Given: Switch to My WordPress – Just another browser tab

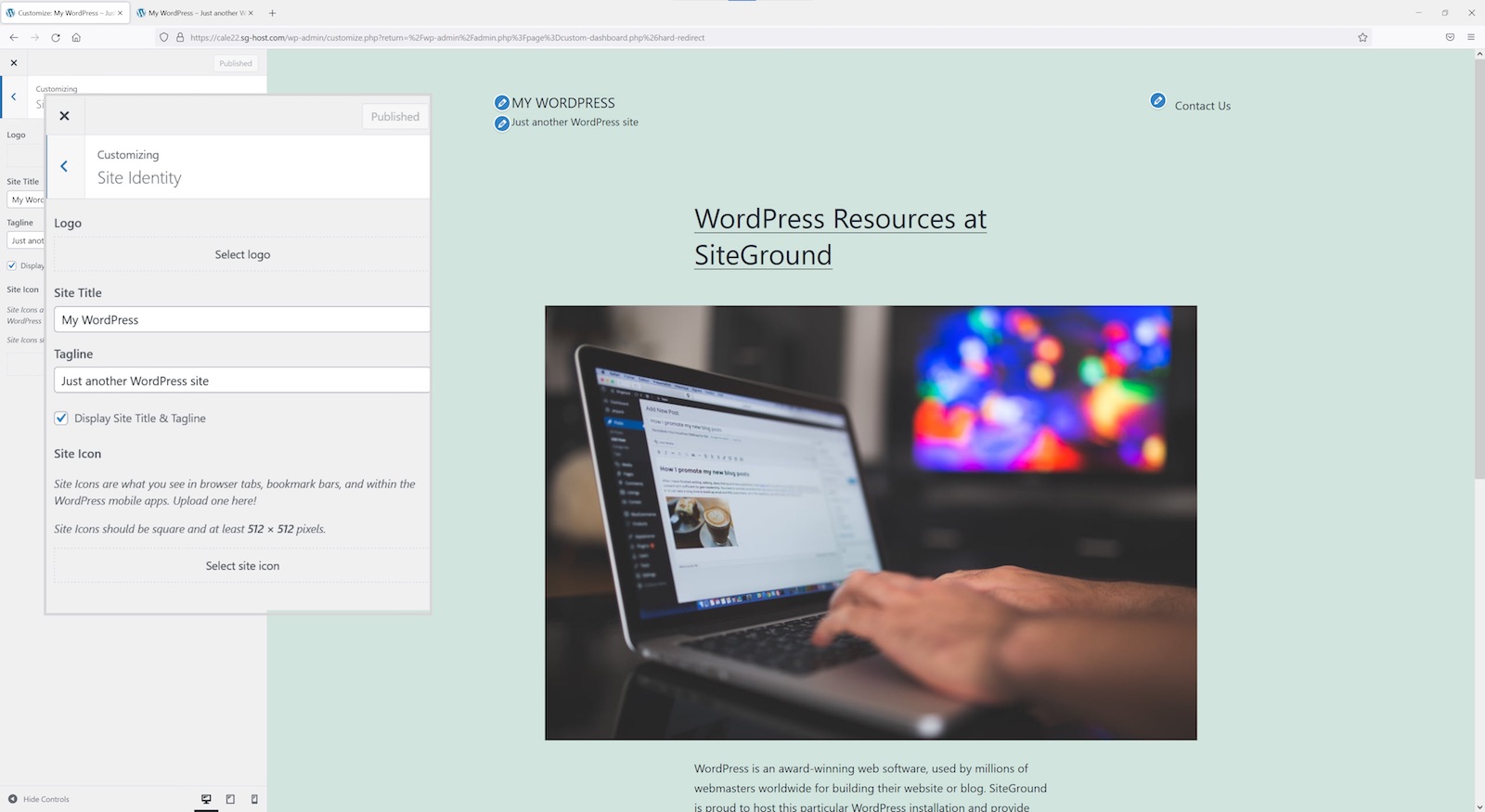Looking at the screenshot, I should 195,13.
